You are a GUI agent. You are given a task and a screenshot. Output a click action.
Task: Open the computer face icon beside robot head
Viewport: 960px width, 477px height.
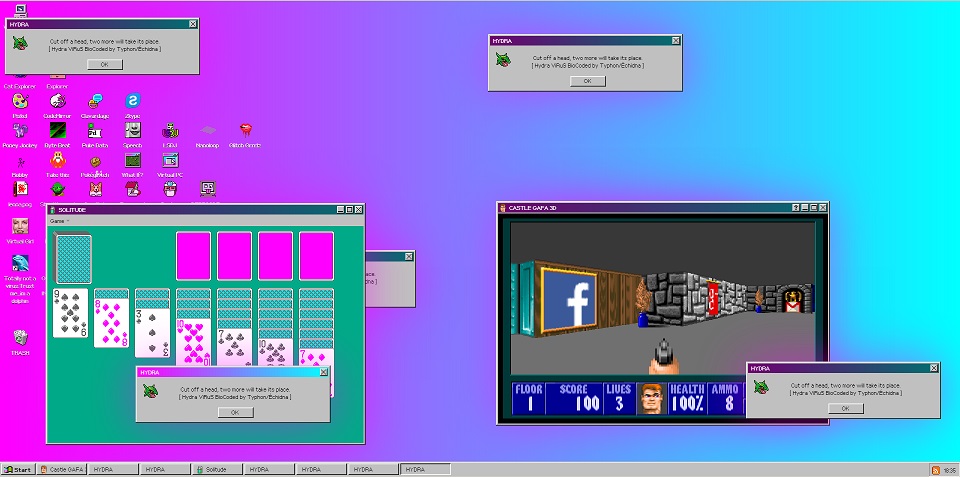pyautogui.click(x=208, y=189)
